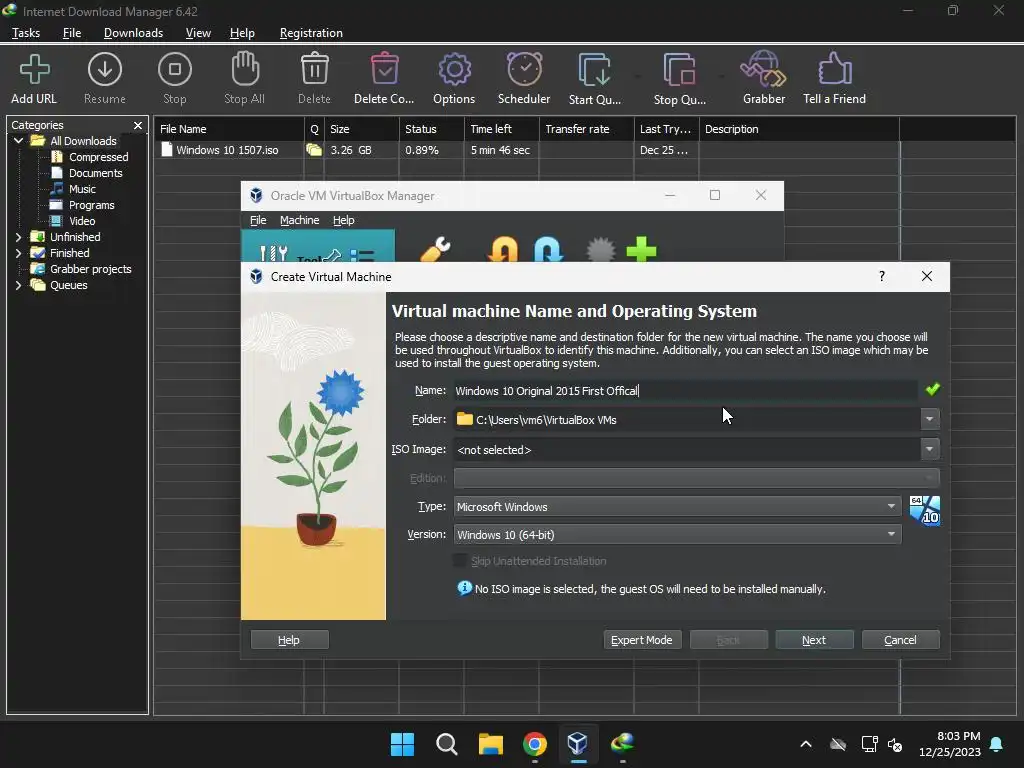The image size is (1024, 768).
Task: Open the Scheduler clock icon
Action: point(524,69)
